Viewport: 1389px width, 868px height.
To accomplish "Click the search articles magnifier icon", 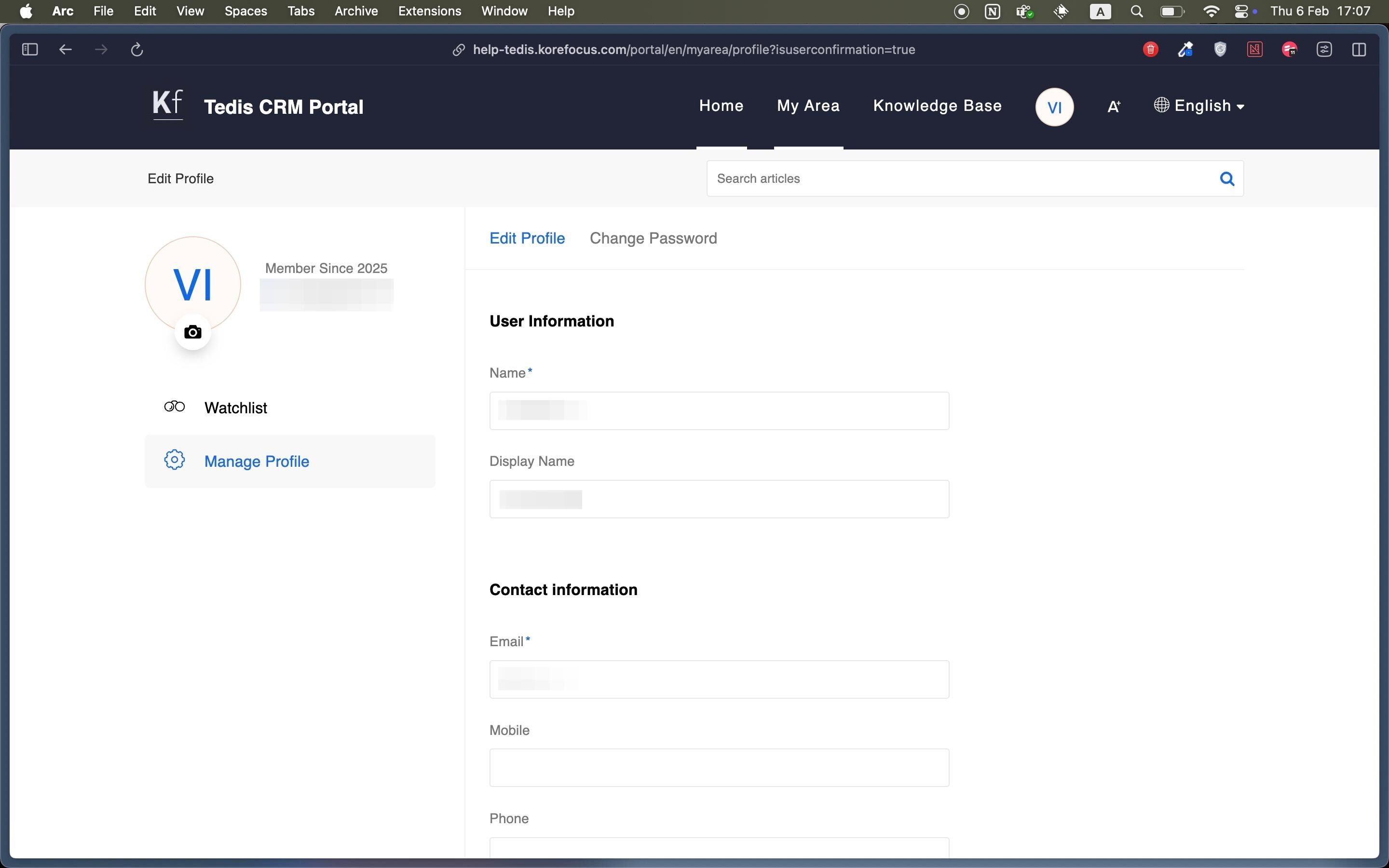I will coord(1226,178).
